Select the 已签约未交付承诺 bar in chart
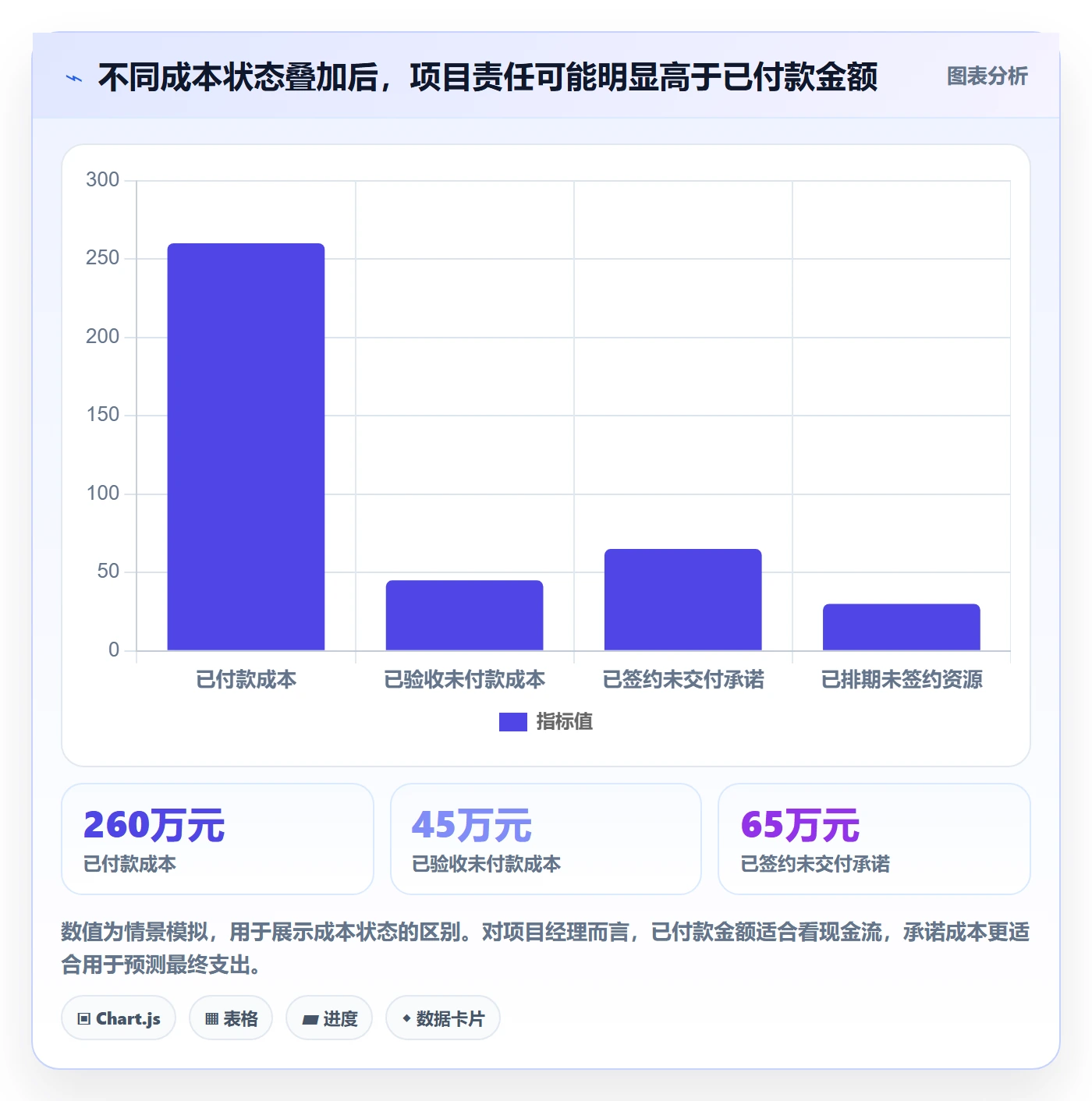 (x=682, y=600)
